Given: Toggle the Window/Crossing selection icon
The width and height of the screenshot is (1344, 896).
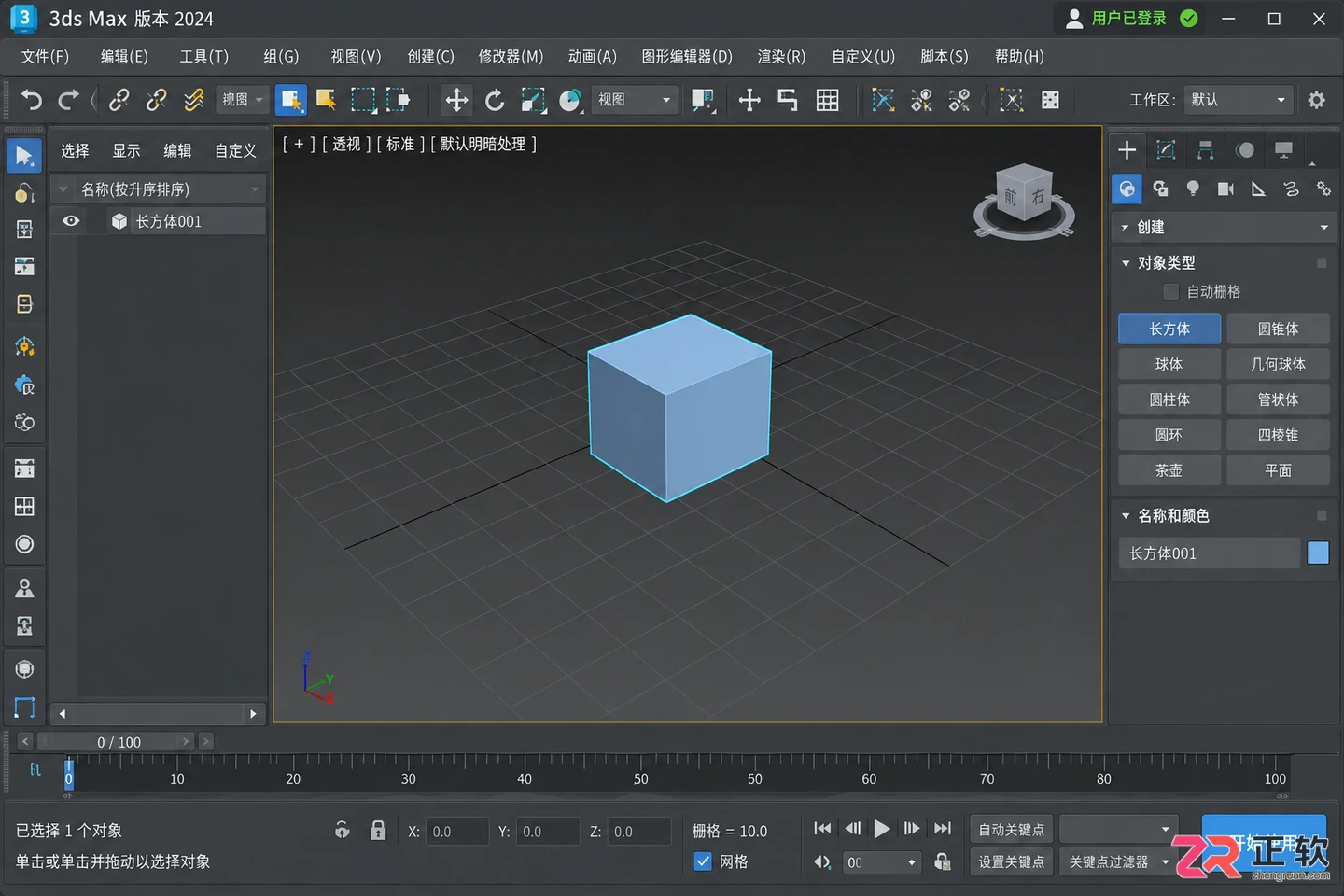Looking at the screenshot, I should click(x=399, y=100).
